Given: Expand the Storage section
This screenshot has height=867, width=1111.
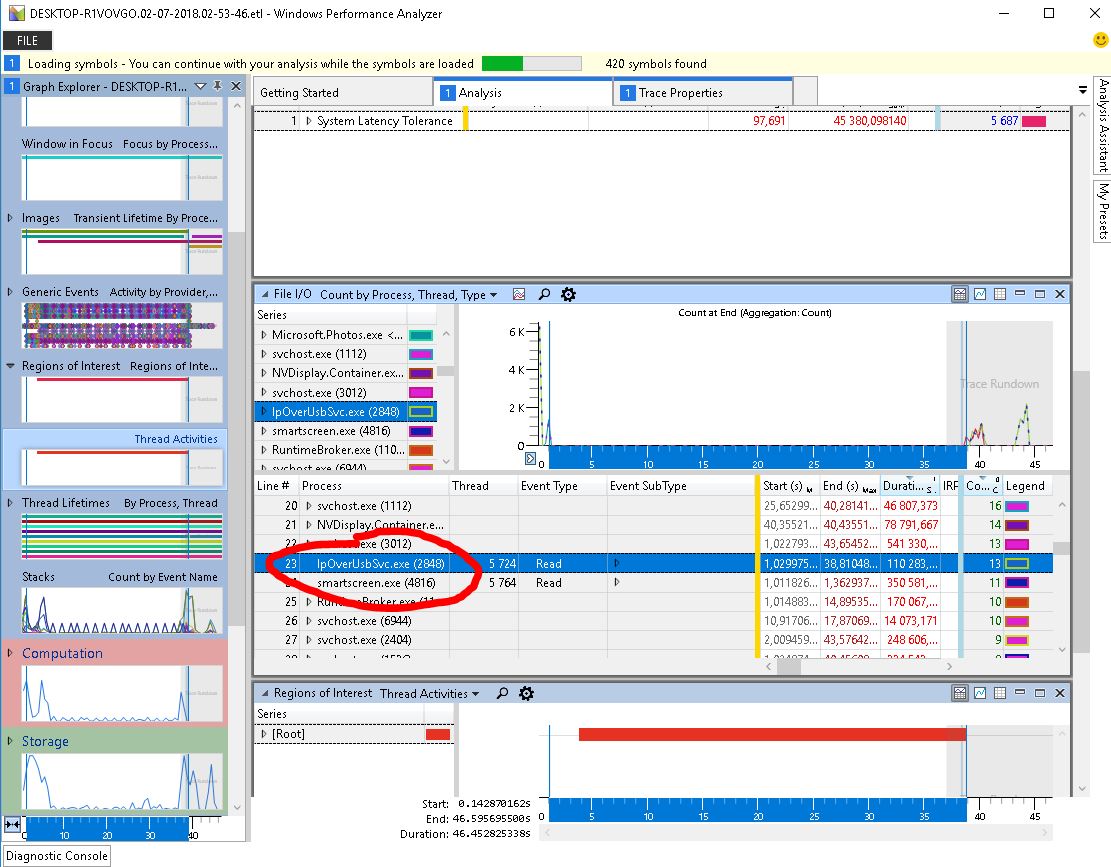Looking at the screenshot, I should 10,740.
